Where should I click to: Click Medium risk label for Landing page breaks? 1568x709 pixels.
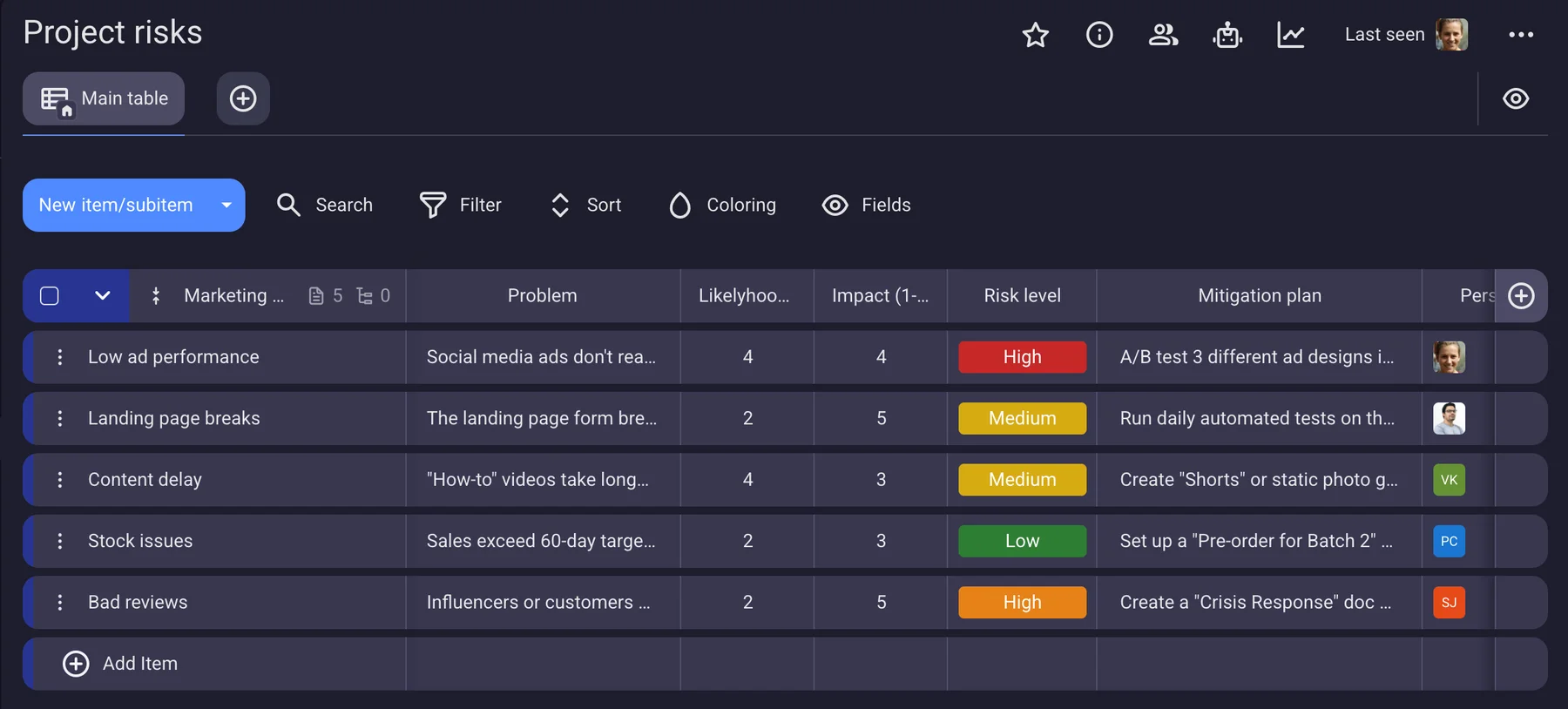tap(1022, 419)
